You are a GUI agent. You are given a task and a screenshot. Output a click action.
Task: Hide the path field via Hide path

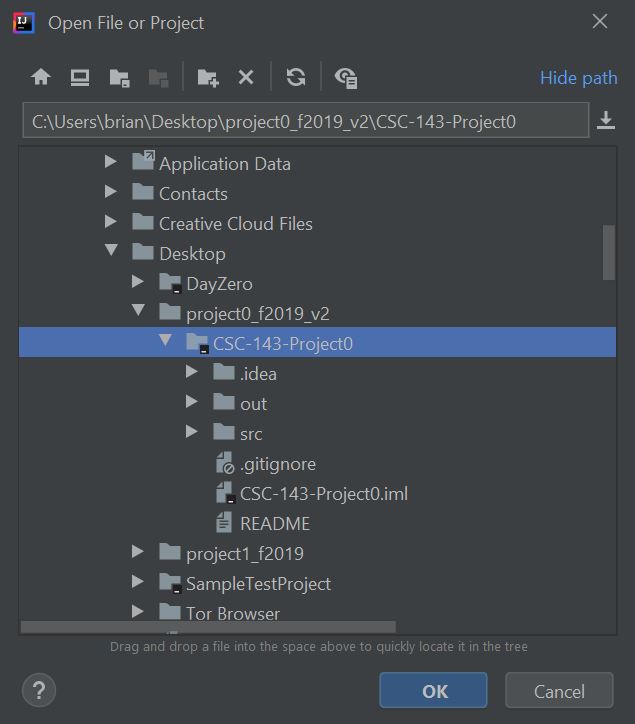pos(578,78)
